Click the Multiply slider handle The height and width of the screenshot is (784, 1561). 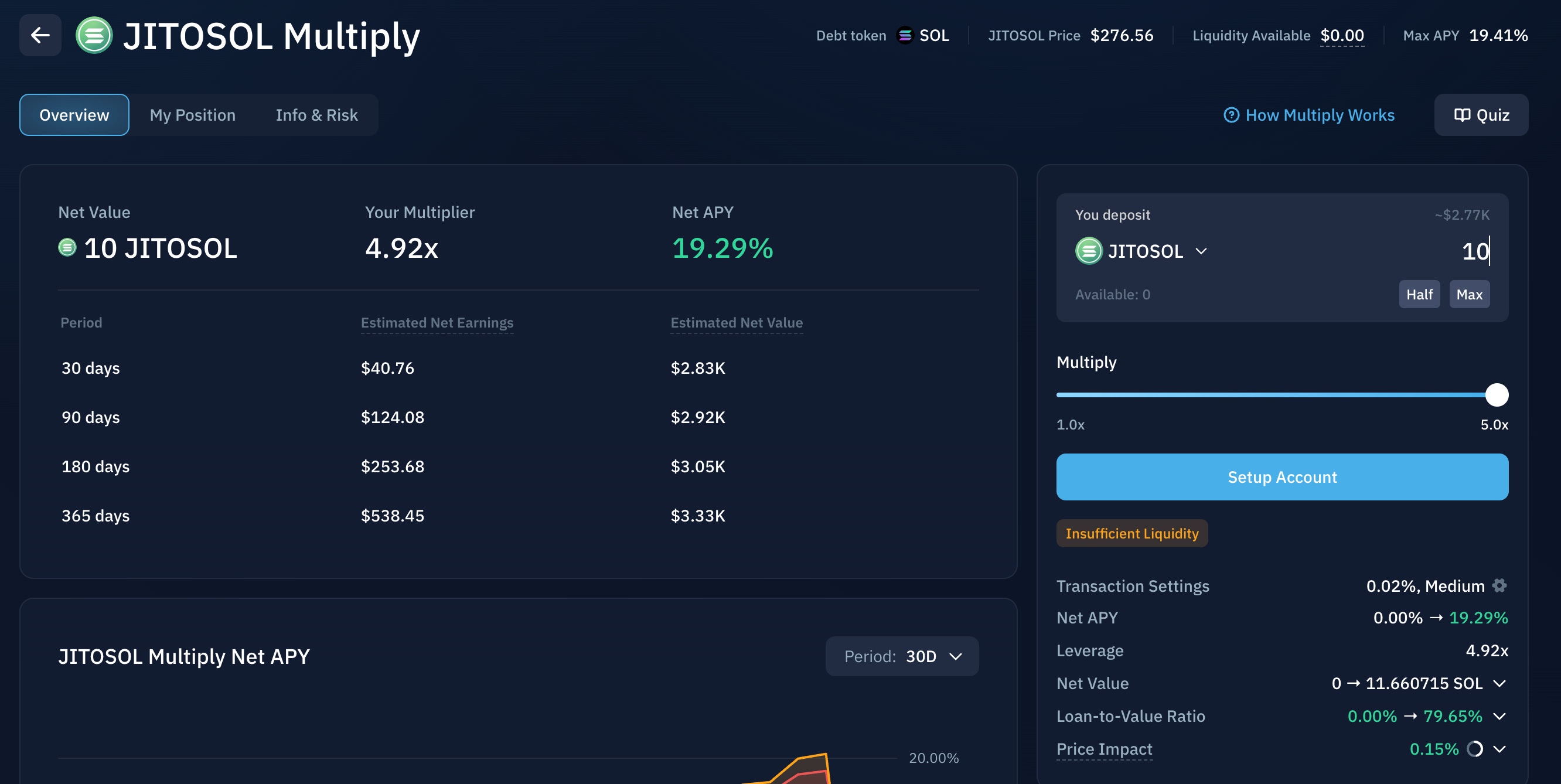pos(1497,395)
